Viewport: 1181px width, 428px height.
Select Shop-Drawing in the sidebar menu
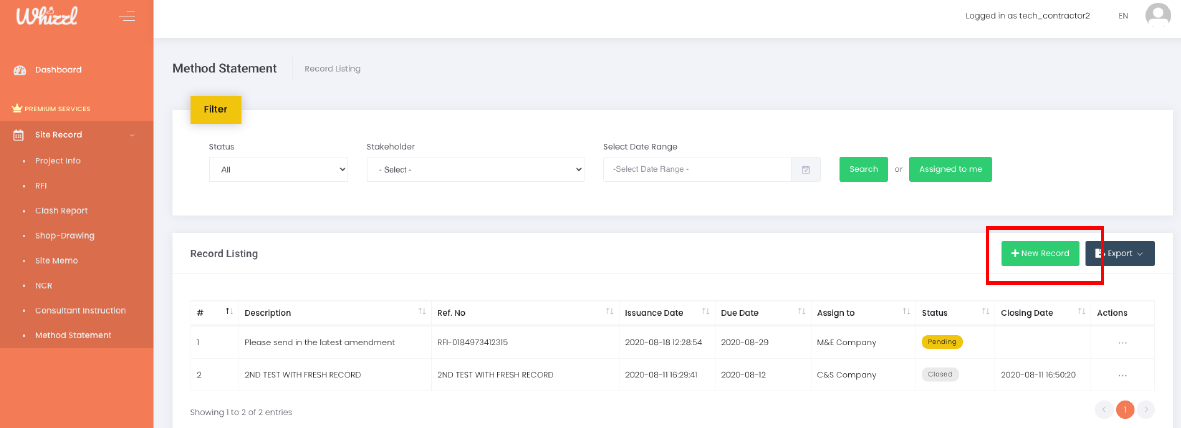[x=64, y=236]
